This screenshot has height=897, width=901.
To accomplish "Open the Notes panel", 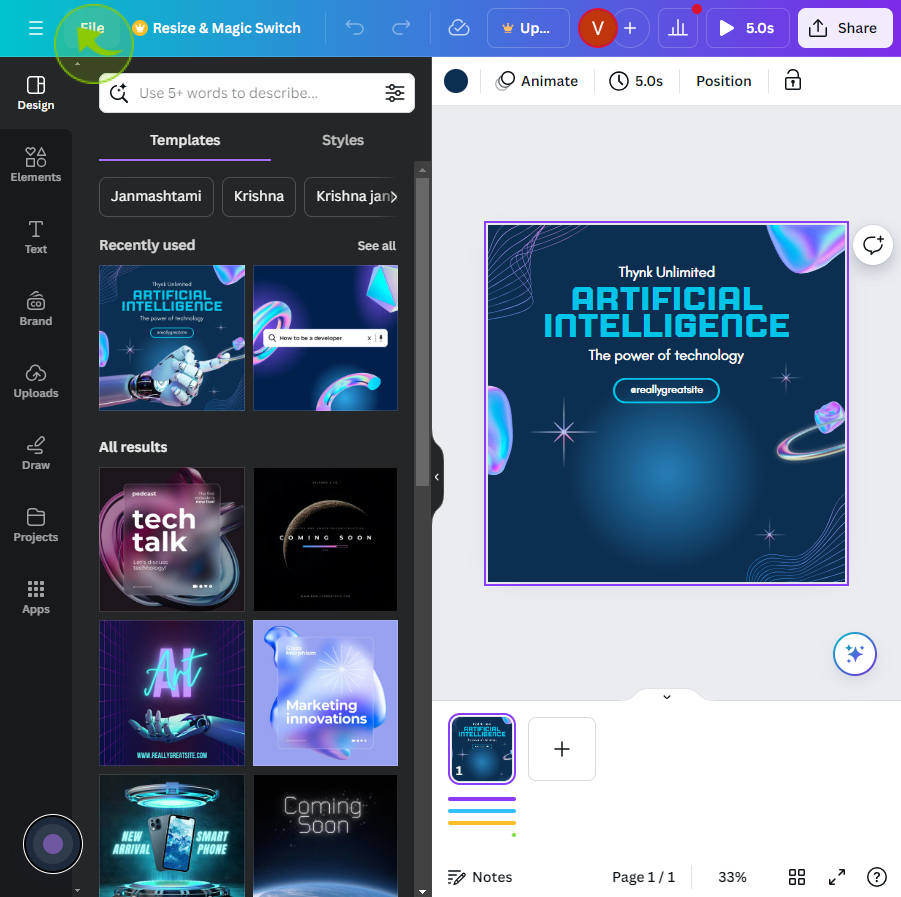I will [x=480, y=877].
